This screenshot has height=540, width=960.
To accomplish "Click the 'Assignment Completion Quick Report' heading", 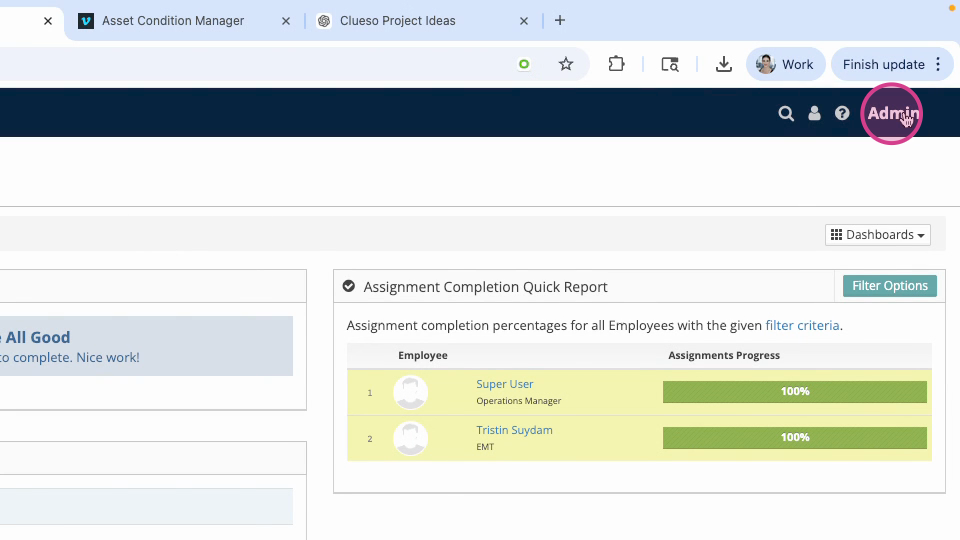I will 486,287.
